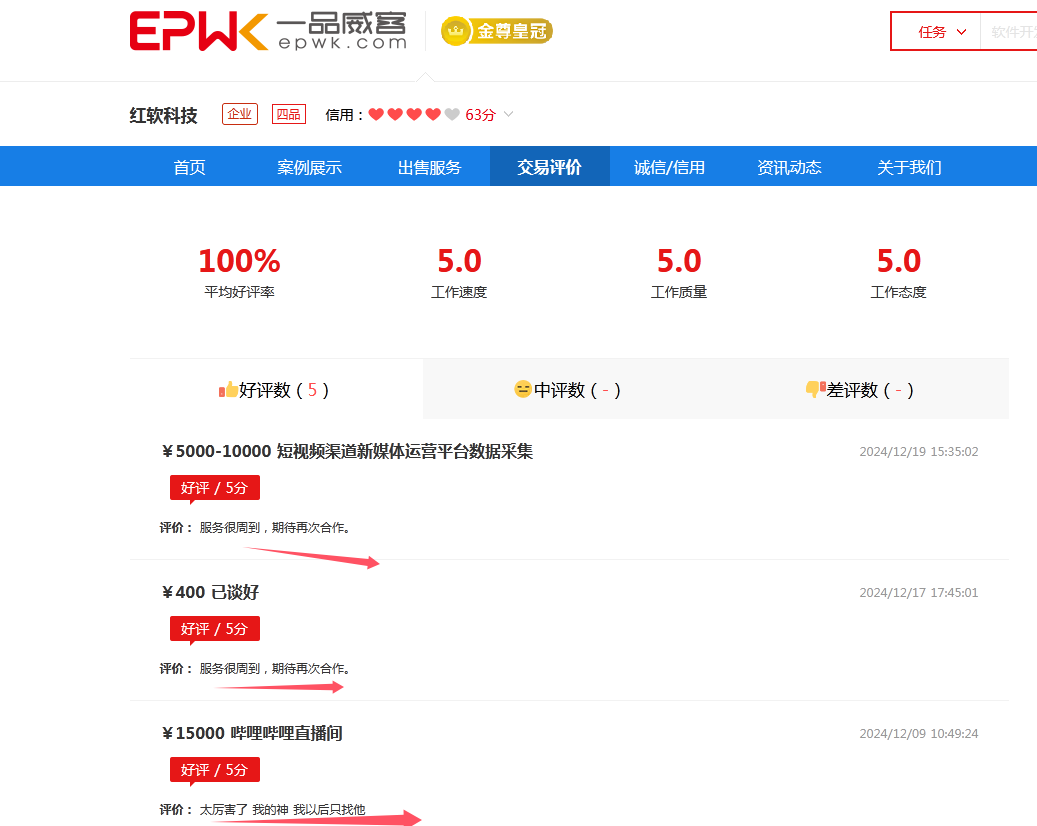Click the 企业 badge next to 红软科技
Screen dimensions: 1037x826
click(239, 114)
